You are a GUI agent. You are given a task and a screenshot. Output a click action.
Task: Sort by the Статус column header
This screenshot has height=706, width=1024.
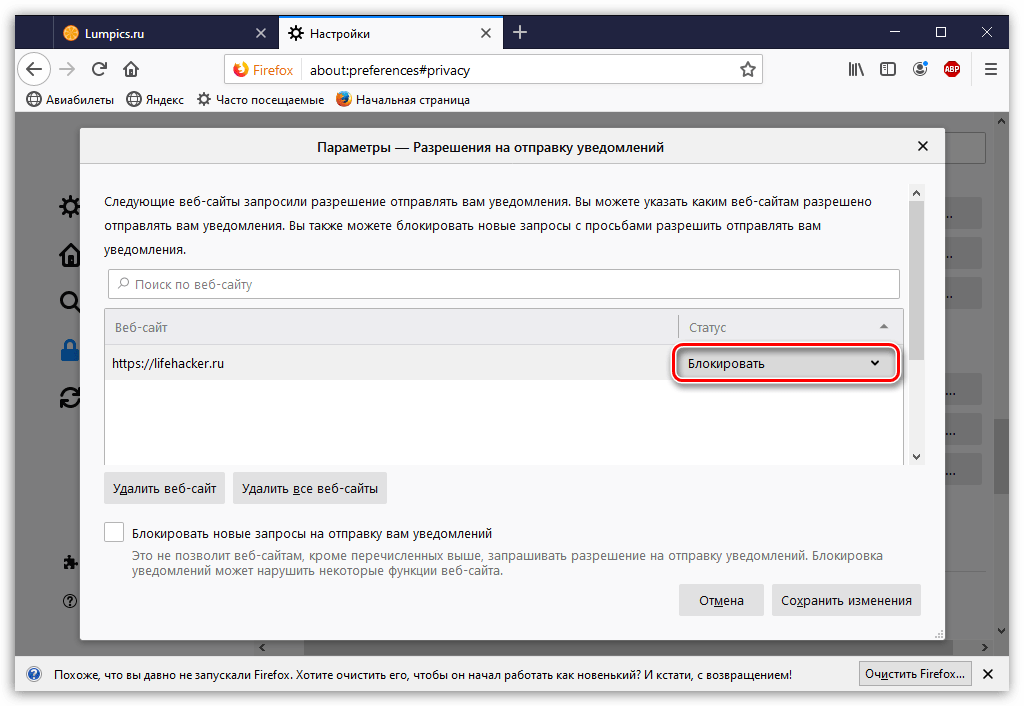pyautogui.click(x=791, y=327)
